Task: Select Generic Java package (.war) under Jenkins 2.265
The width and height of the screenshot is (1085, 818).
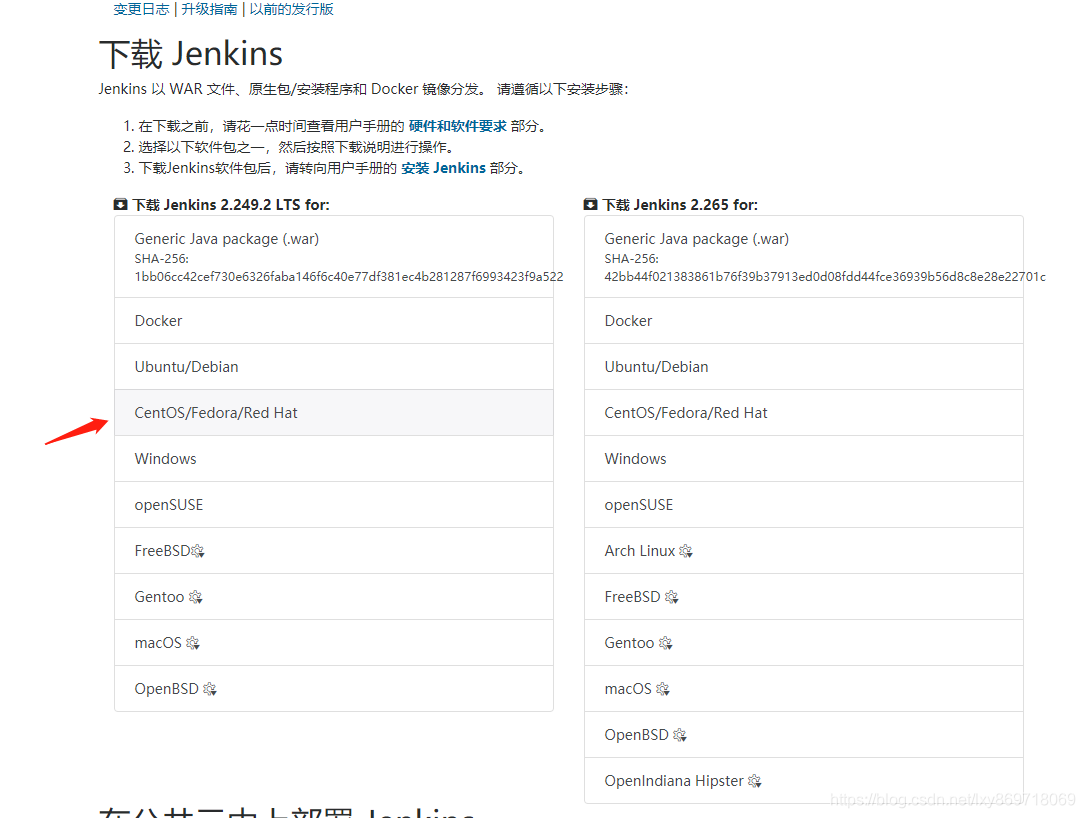Action: [804, 257]
